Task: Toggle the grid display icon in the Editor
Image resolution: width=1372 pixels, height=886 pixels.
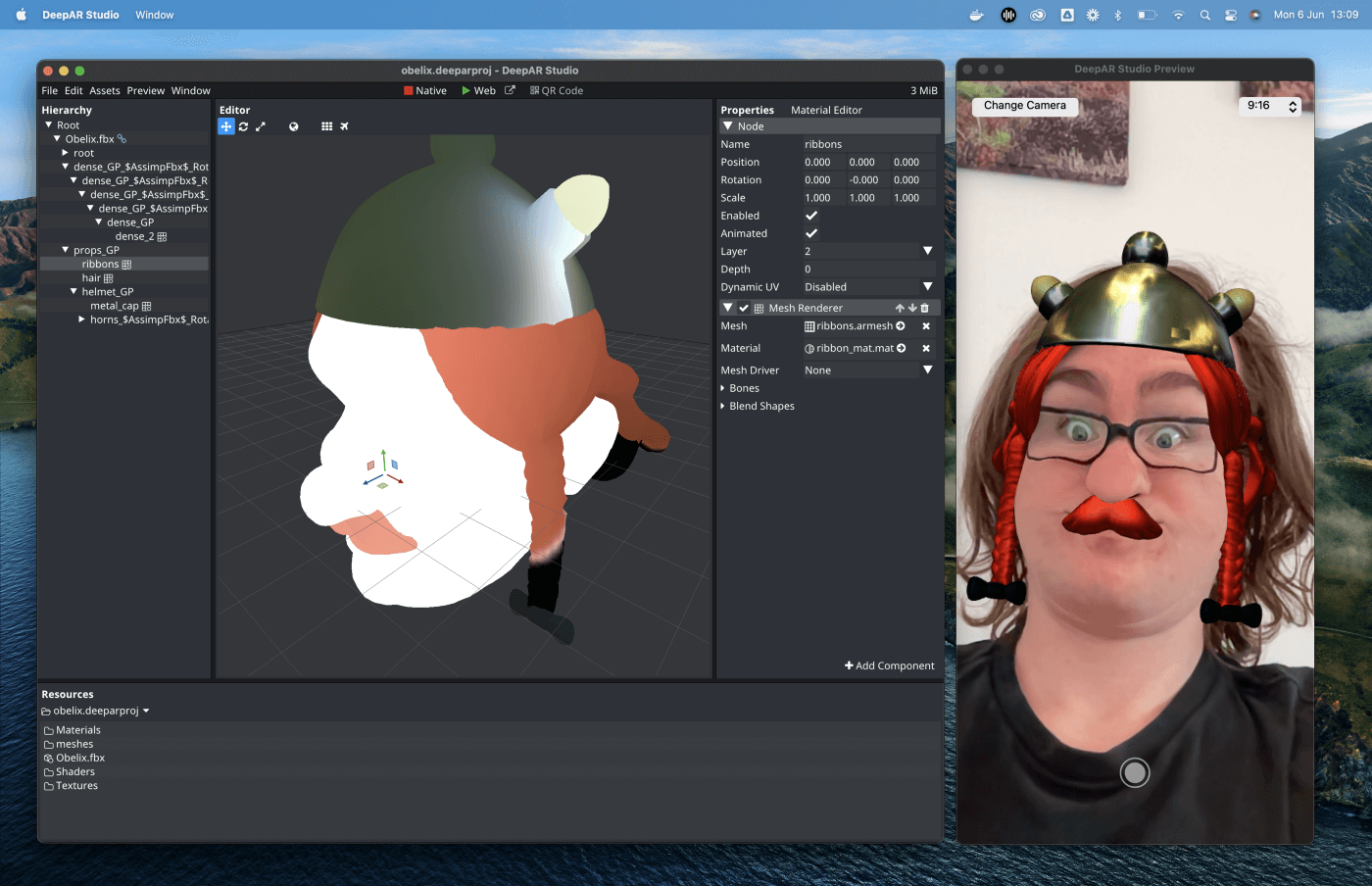Action: click(x=326, y=126)
